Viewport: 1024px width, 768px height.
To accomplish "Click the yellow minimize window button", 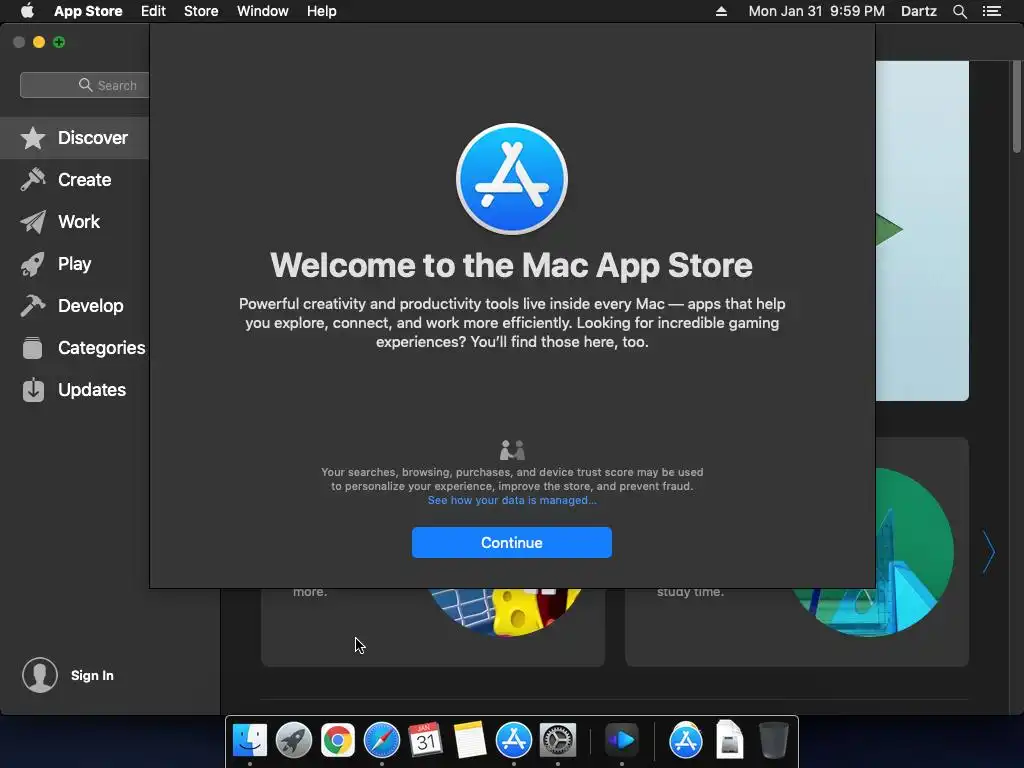I will (39, 42).
